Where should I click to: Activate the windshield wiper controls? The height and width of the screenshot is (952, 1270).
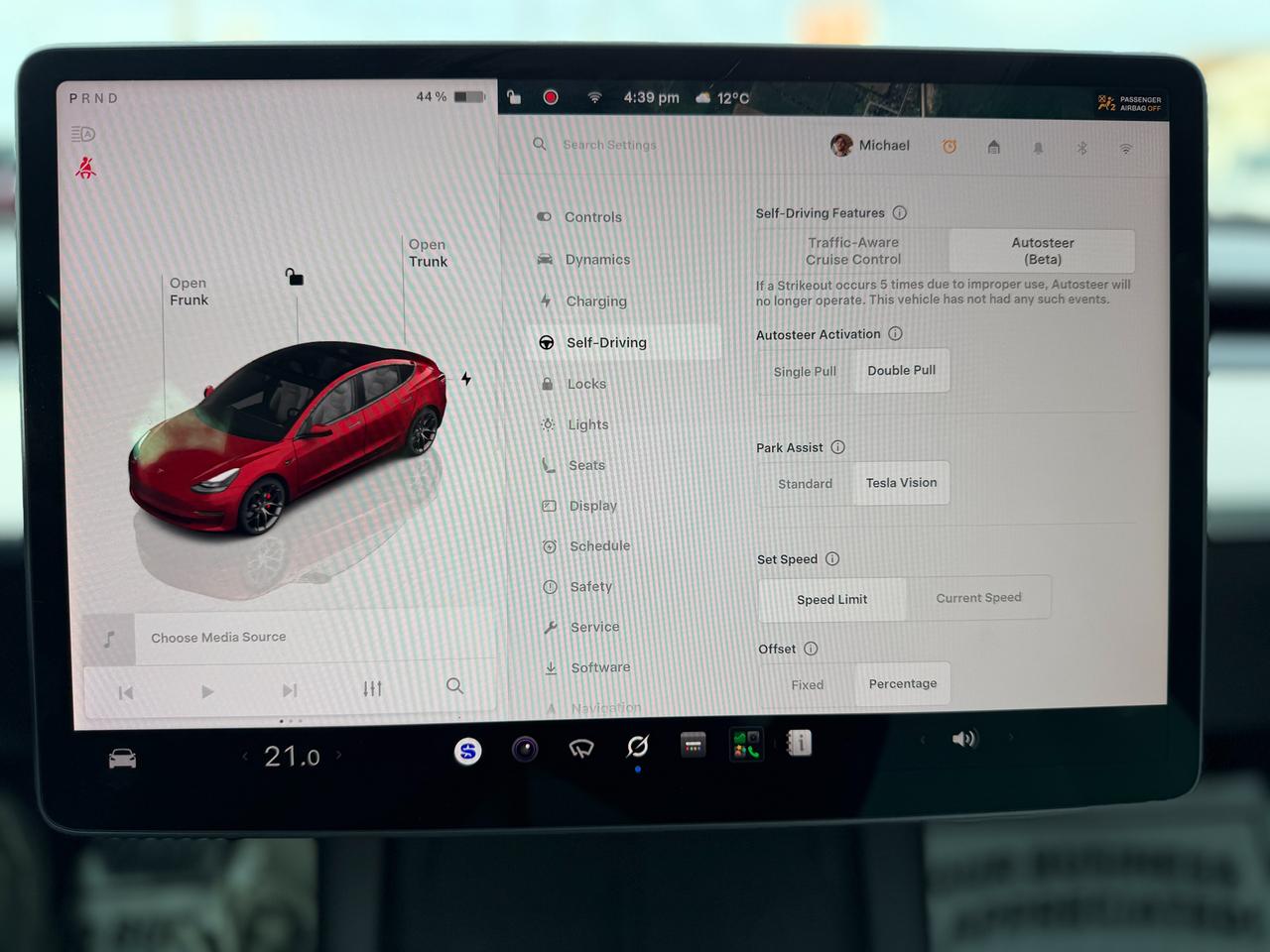click(x=581, y=748)
